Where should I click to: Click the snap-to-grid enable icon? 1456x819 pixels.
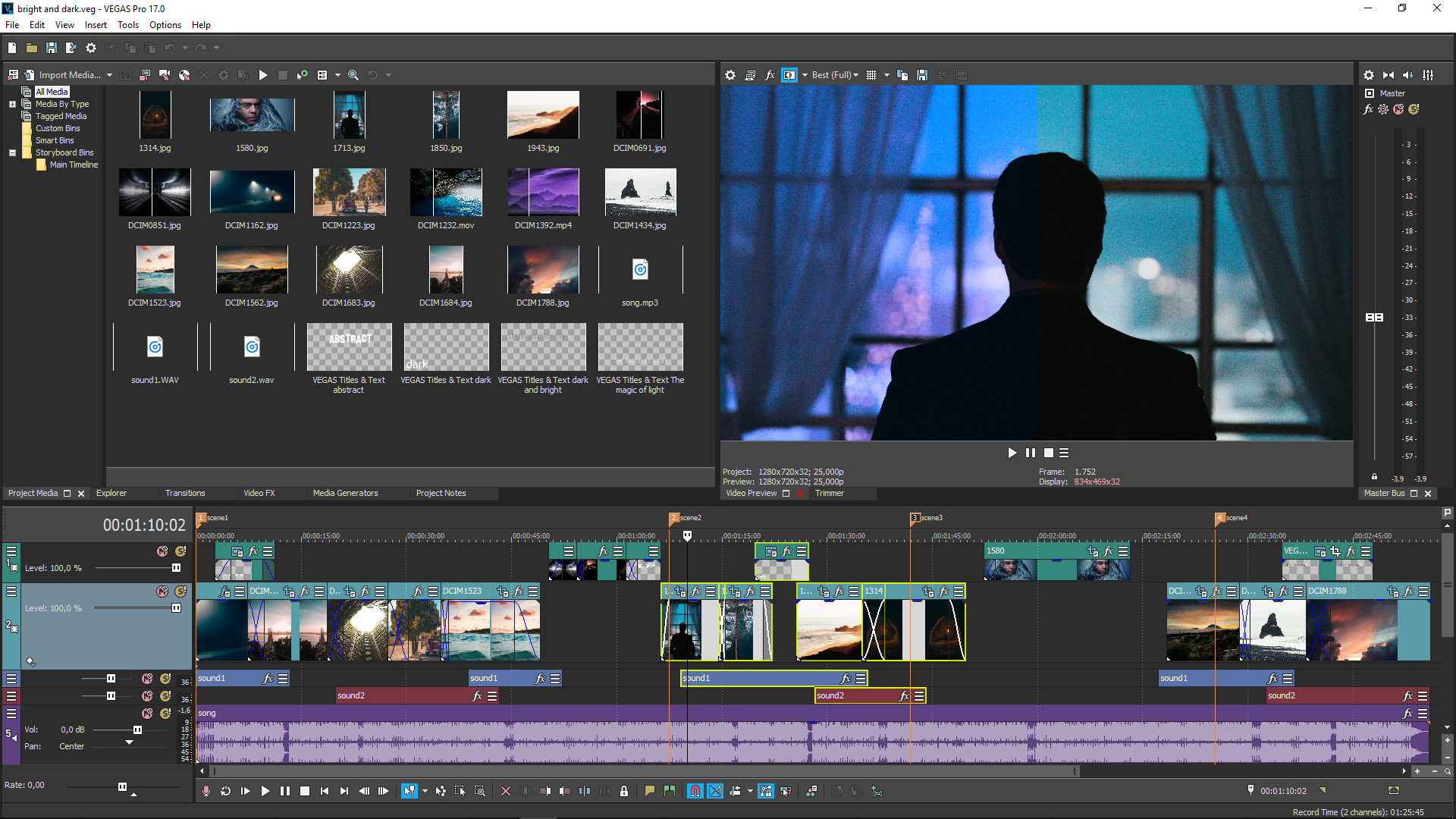[x=692, y=791]
